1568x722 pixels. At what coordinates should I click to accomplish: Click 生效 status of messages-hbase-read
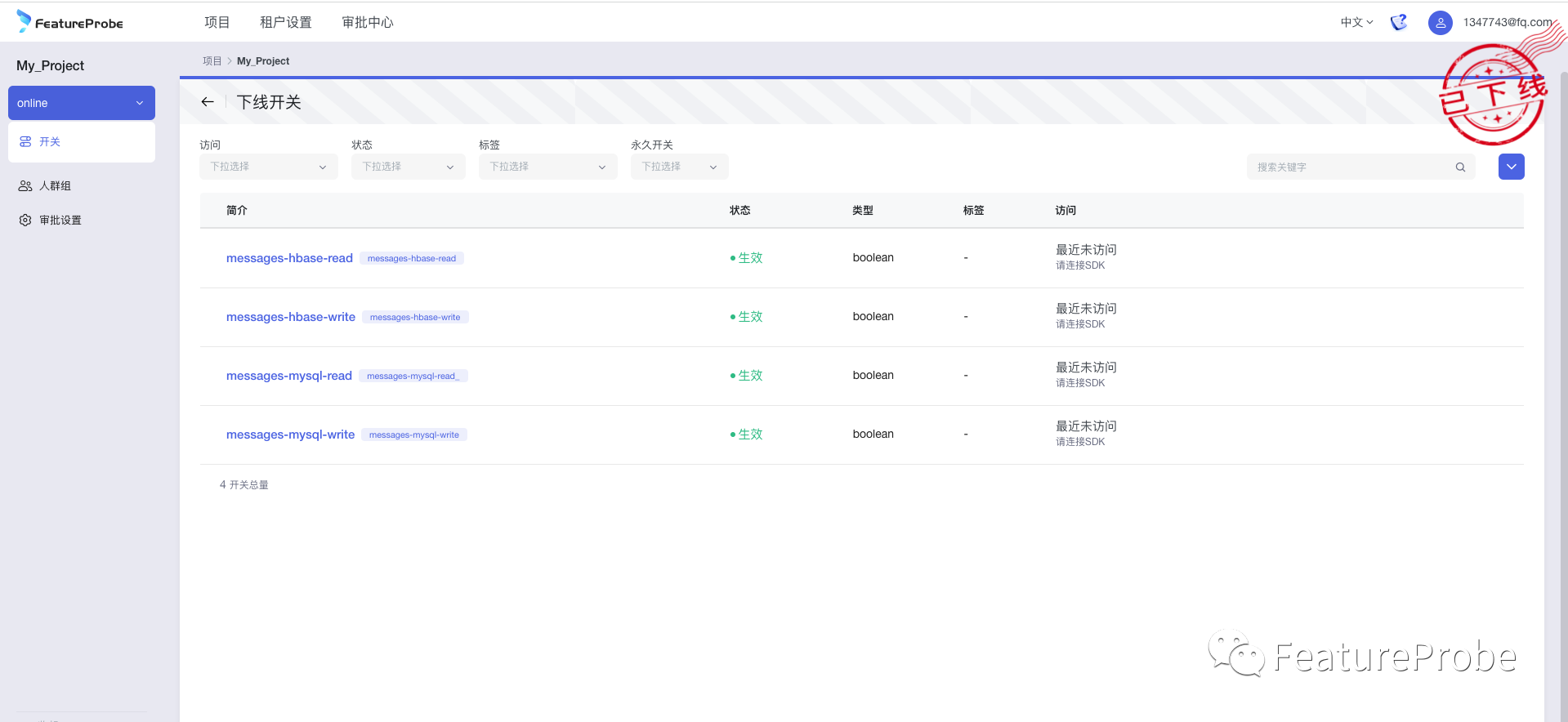pos(746,258)
